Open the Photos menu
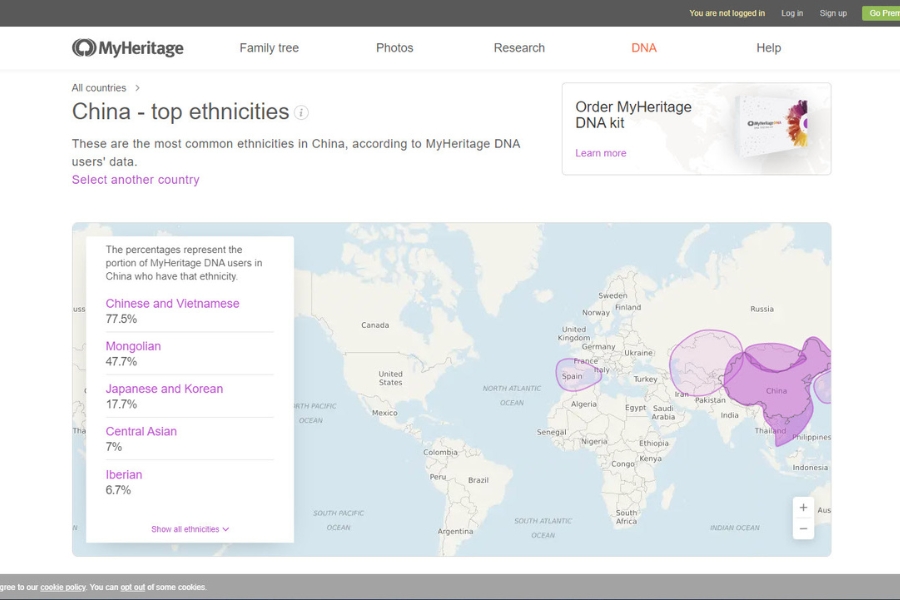This screenshot has height=600, width=900. (x=394, y=48)
